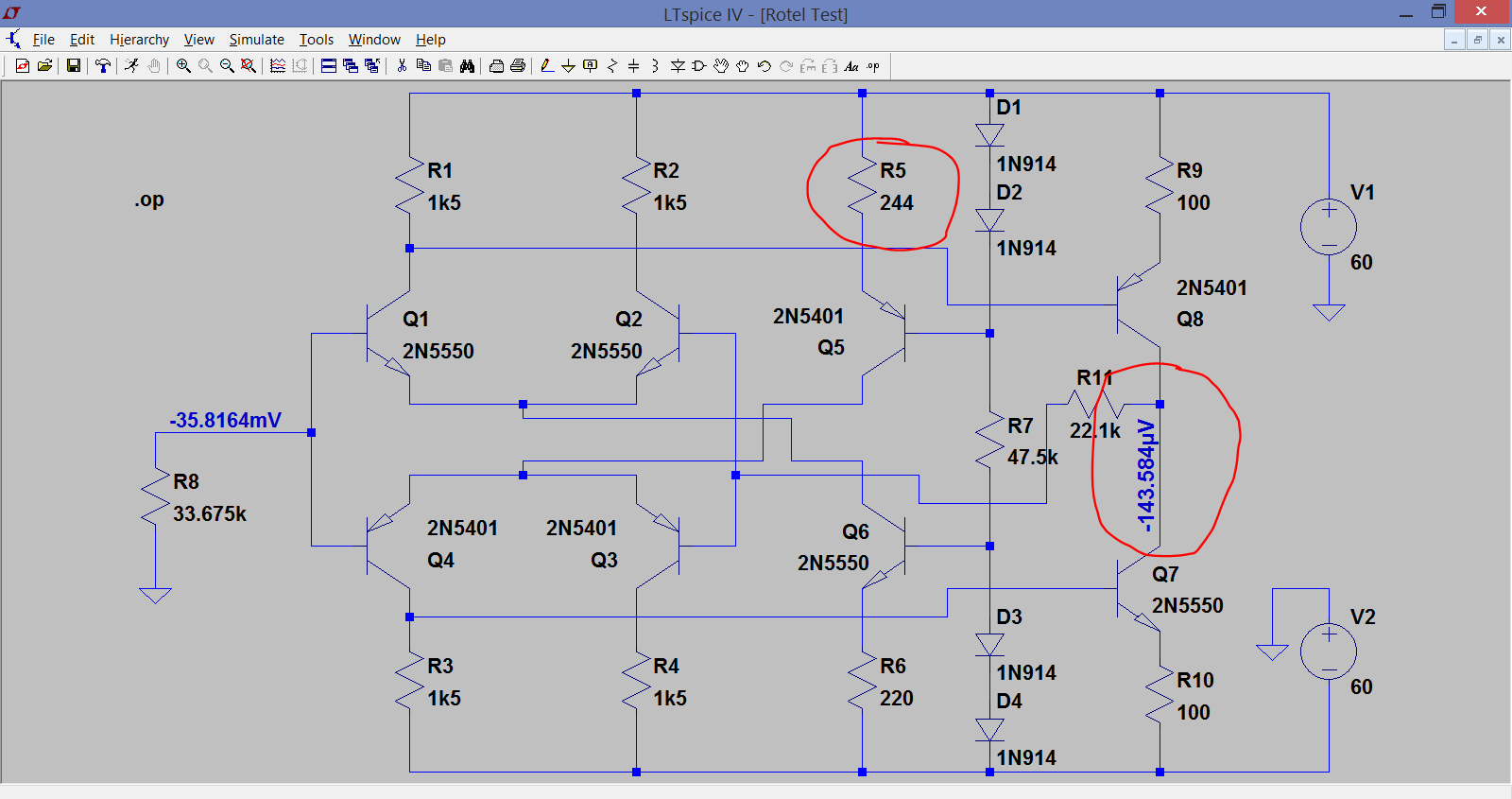The height and width of the screenshot is (799, 1512).
Task: Click the Close All Windows icon
Action: point(372,66)
